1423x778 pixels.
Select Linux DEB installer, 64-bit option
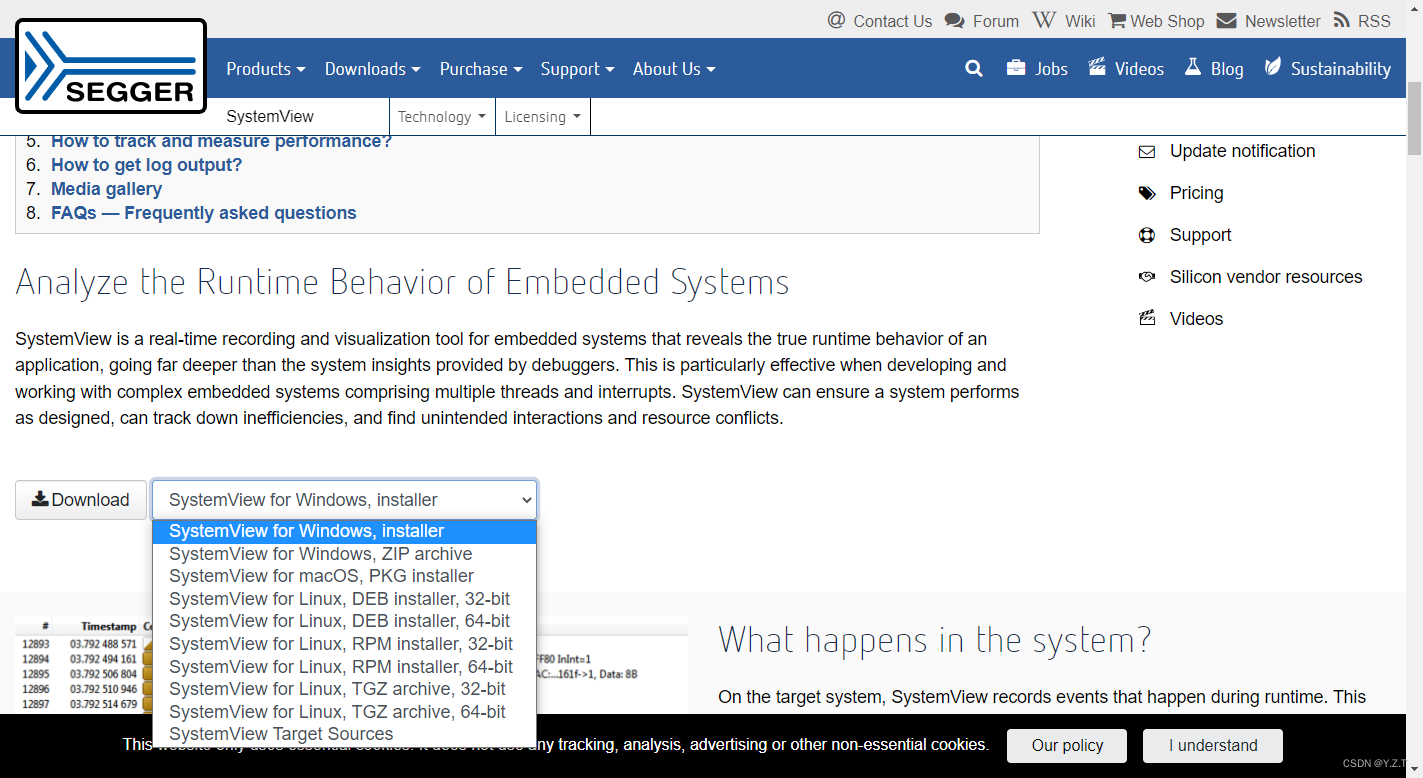coord(344,621)
